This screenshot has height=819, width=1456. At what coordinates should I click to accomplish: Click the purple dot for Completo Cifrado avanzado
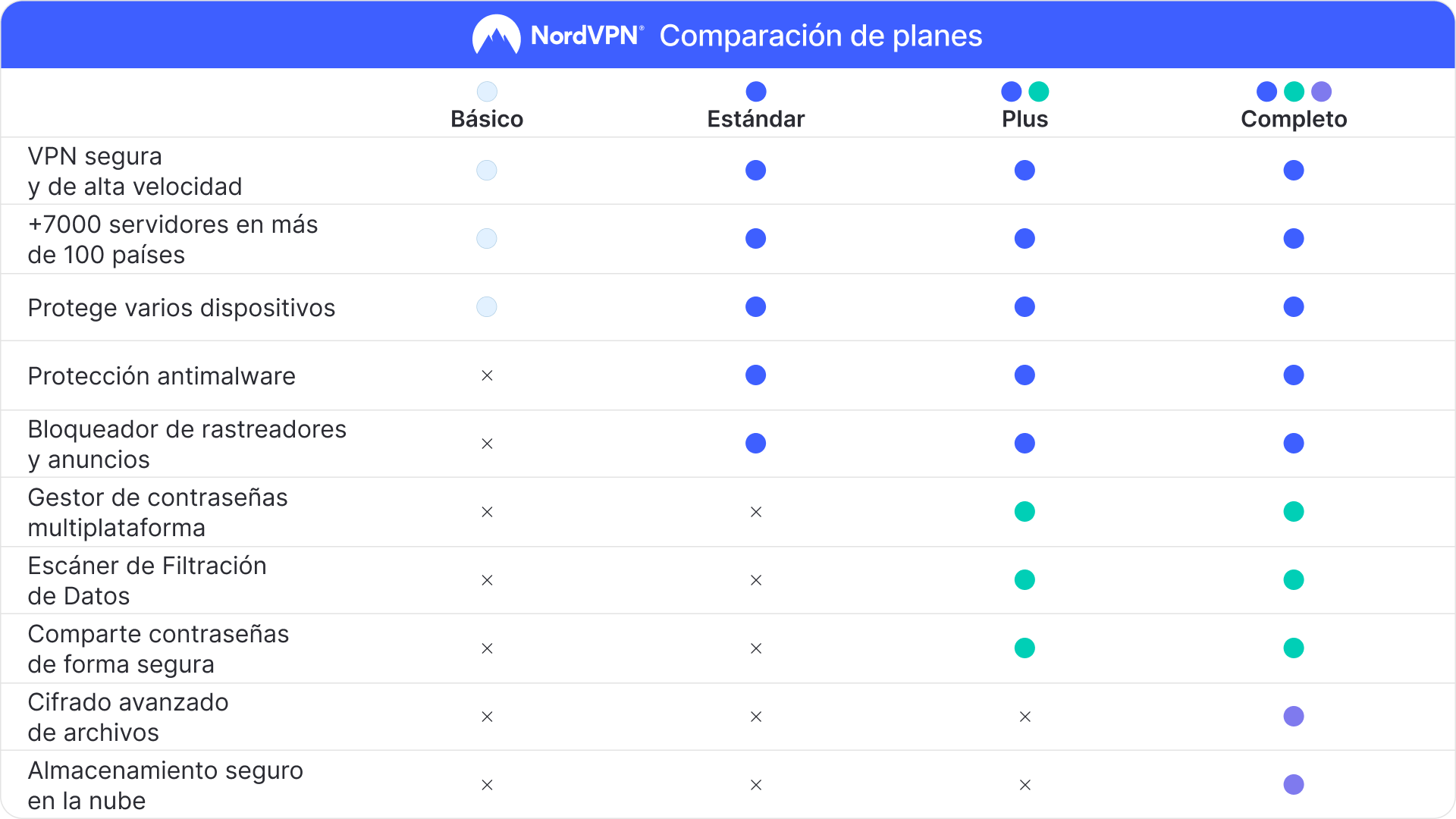(x=1294, y=717)
